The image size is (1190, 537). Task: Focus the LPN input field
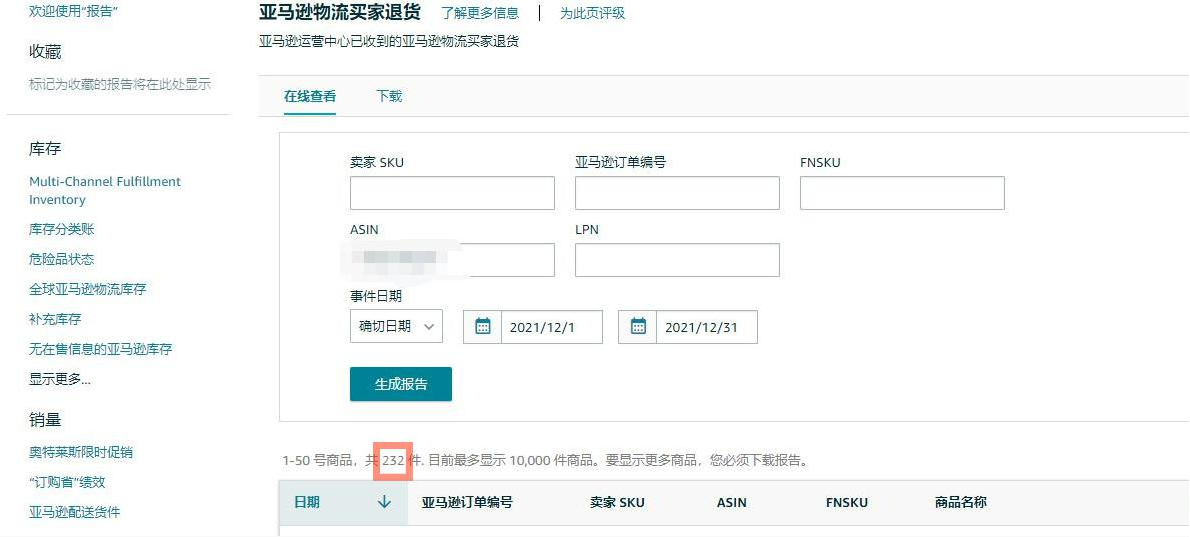point(677,259)
